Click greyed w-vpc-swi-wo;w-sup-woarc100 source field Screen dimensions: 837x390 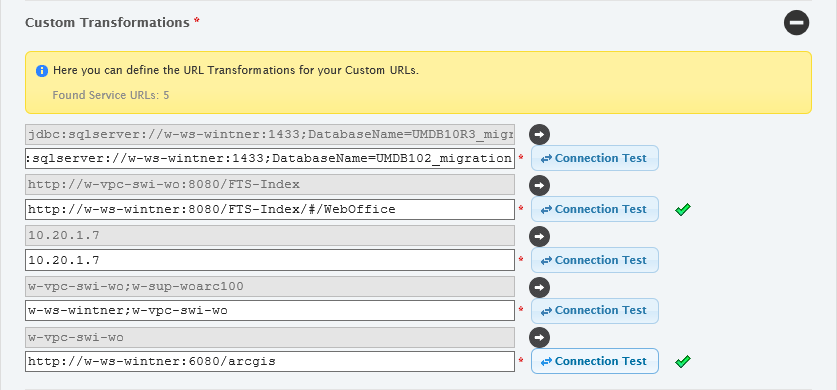[x=270, y=286]
